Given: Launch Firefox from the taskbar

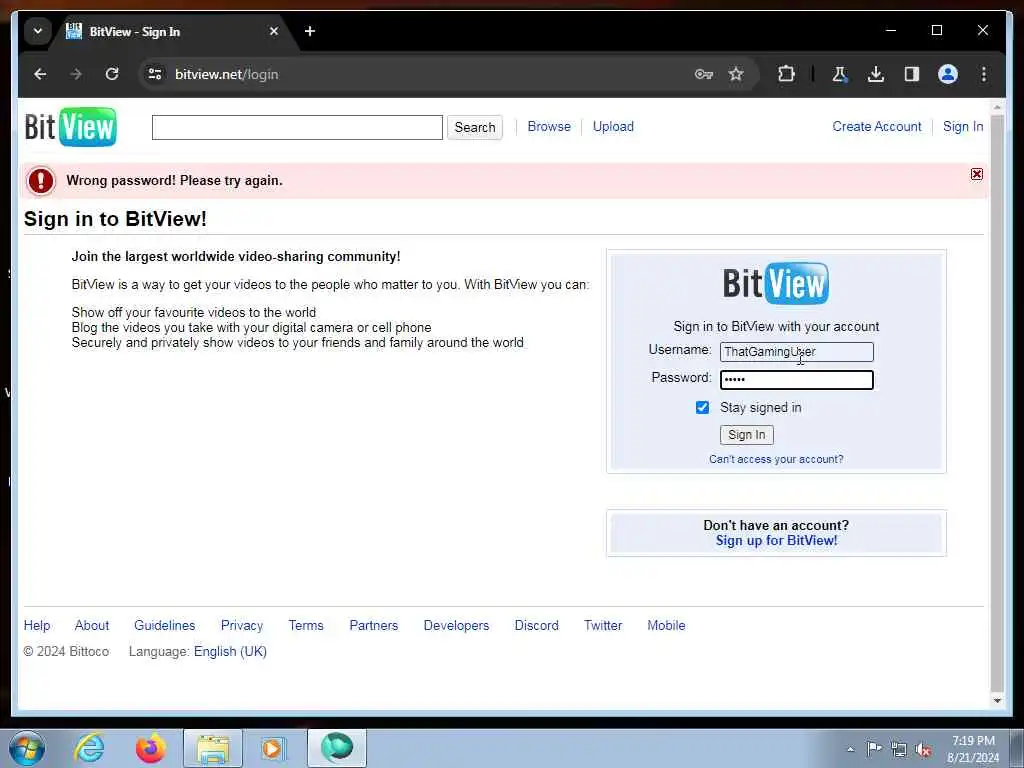Looking at the screenshot, I should (x=151, y=748).
